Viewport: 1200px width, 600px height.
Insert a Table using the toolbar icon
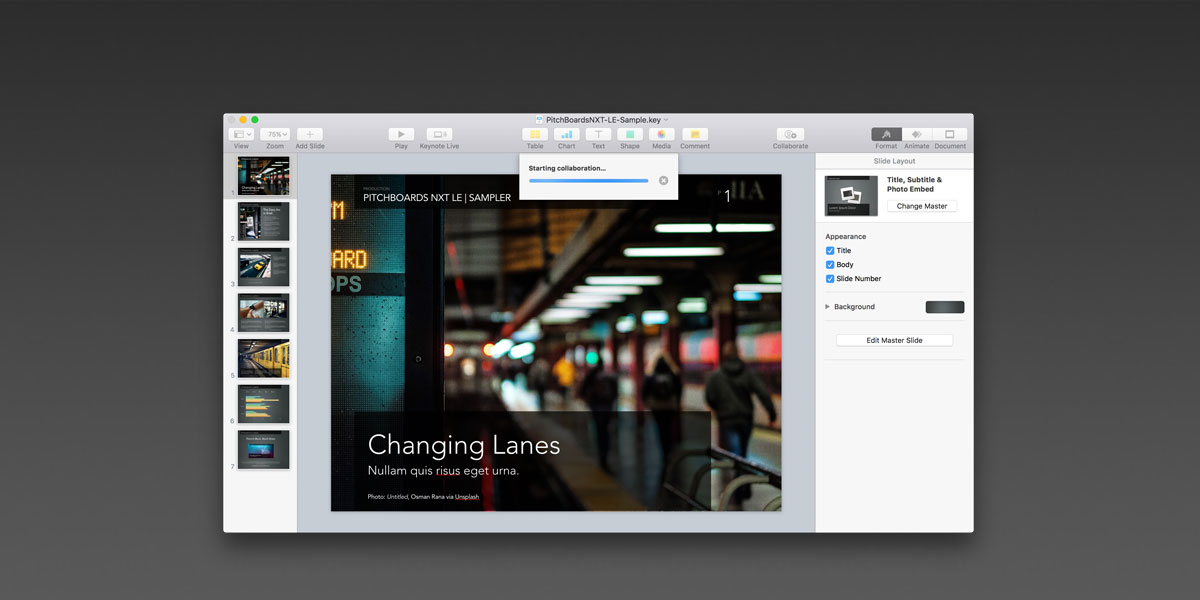(x=535, y=134)
